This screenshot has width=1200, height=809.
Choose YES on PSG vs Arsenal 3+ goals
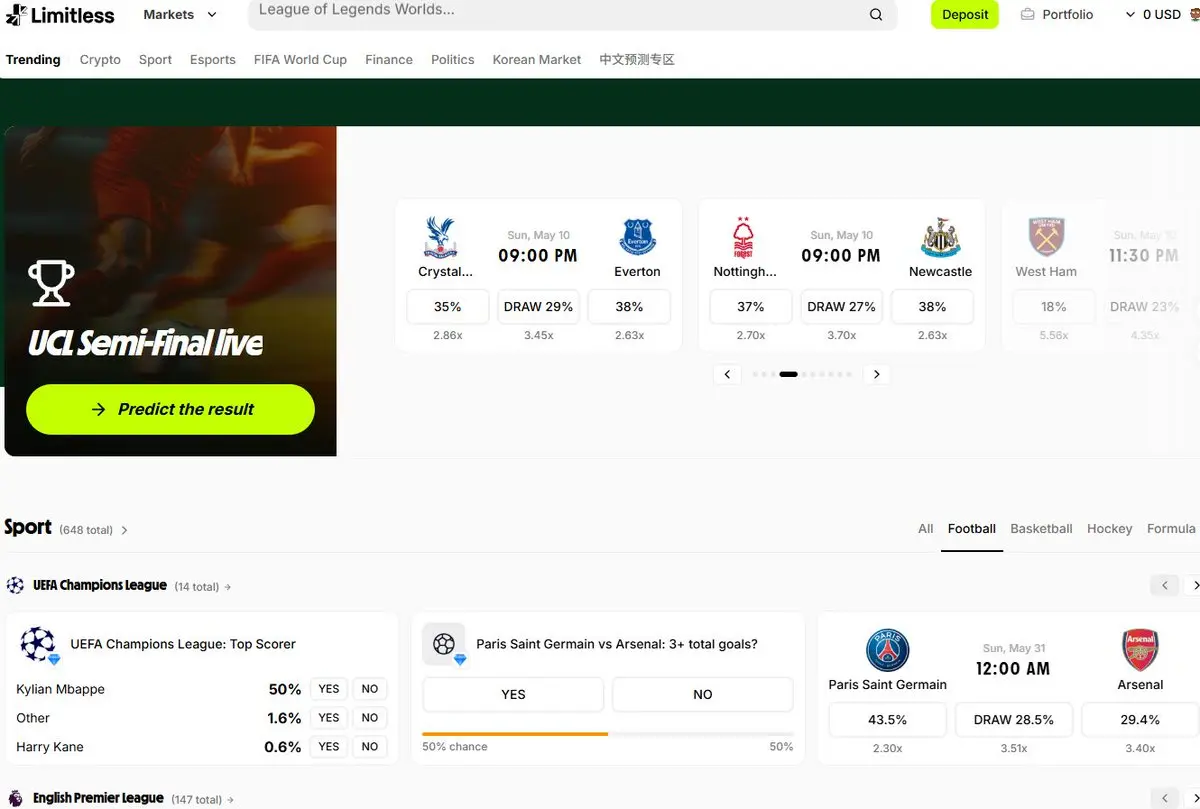coord(513,694)
